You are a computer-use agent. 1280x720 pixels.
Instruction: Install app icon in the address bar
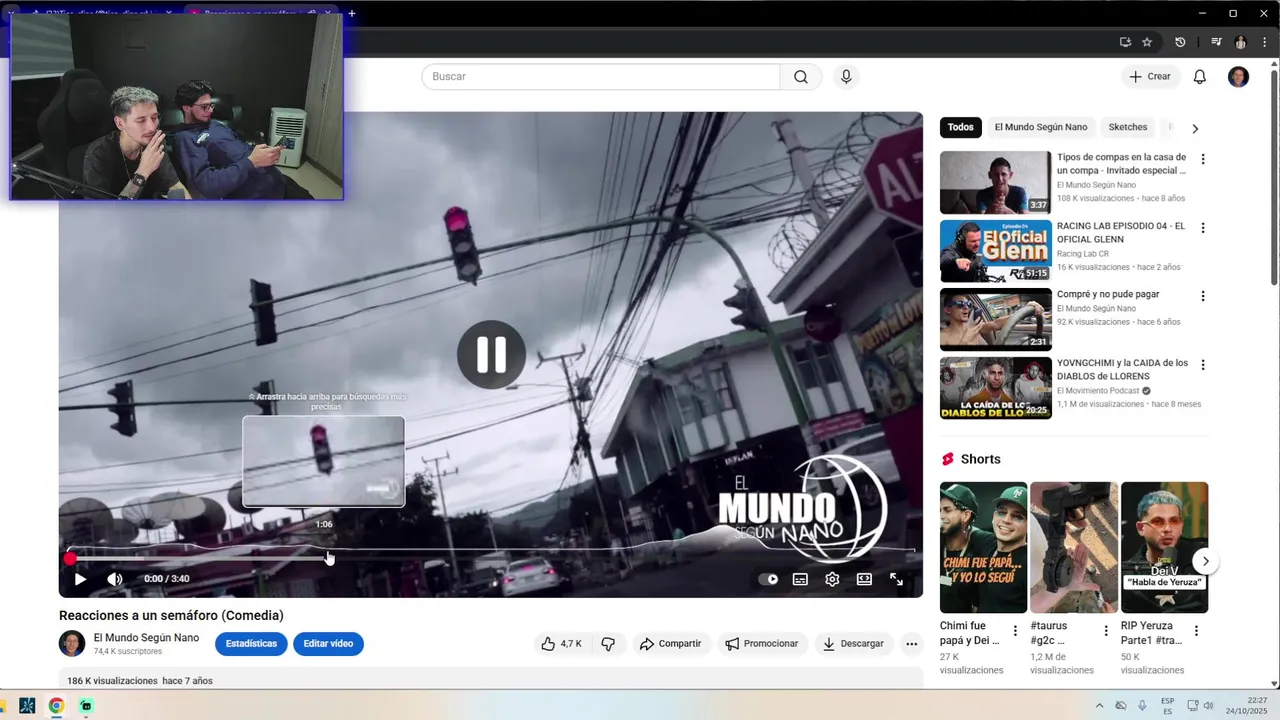pyautogui.click(x=1125, y=42)
